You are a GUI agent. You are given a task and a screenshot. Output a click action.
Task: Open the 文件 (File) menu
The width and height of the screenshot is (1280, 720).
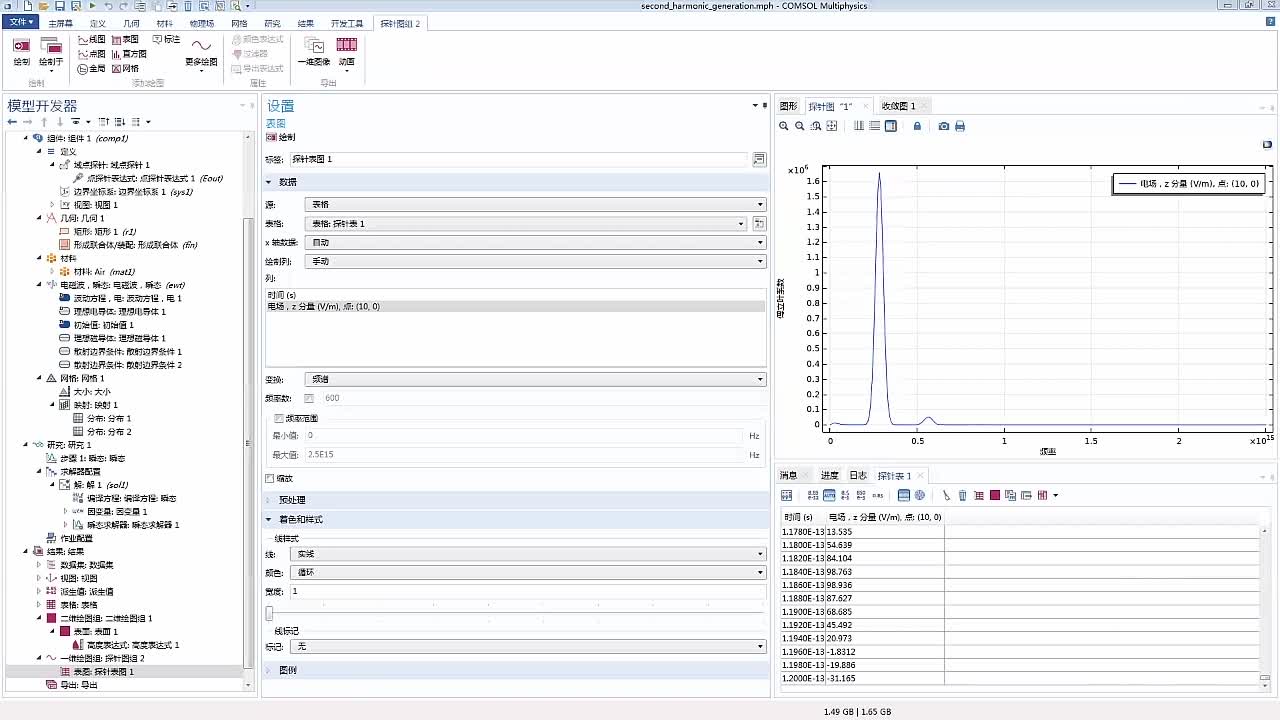click(x=20, y=22)
